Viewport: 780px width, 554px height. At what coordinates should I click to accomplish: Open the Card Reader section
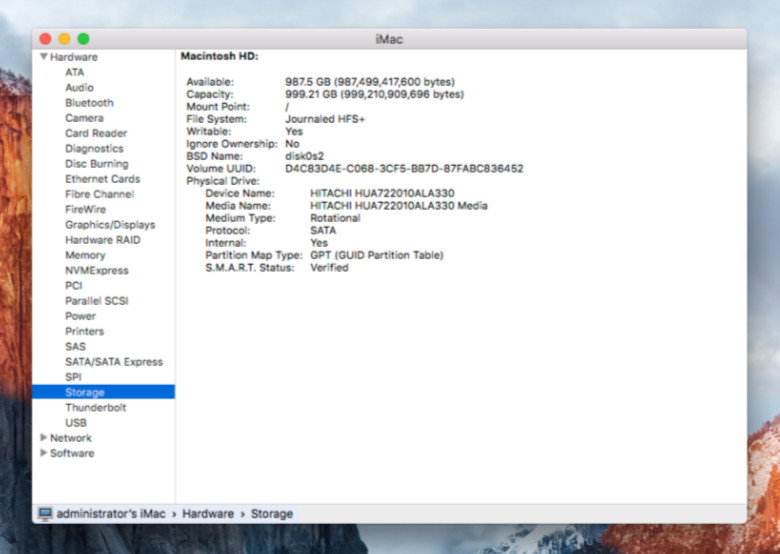(96, 133)
